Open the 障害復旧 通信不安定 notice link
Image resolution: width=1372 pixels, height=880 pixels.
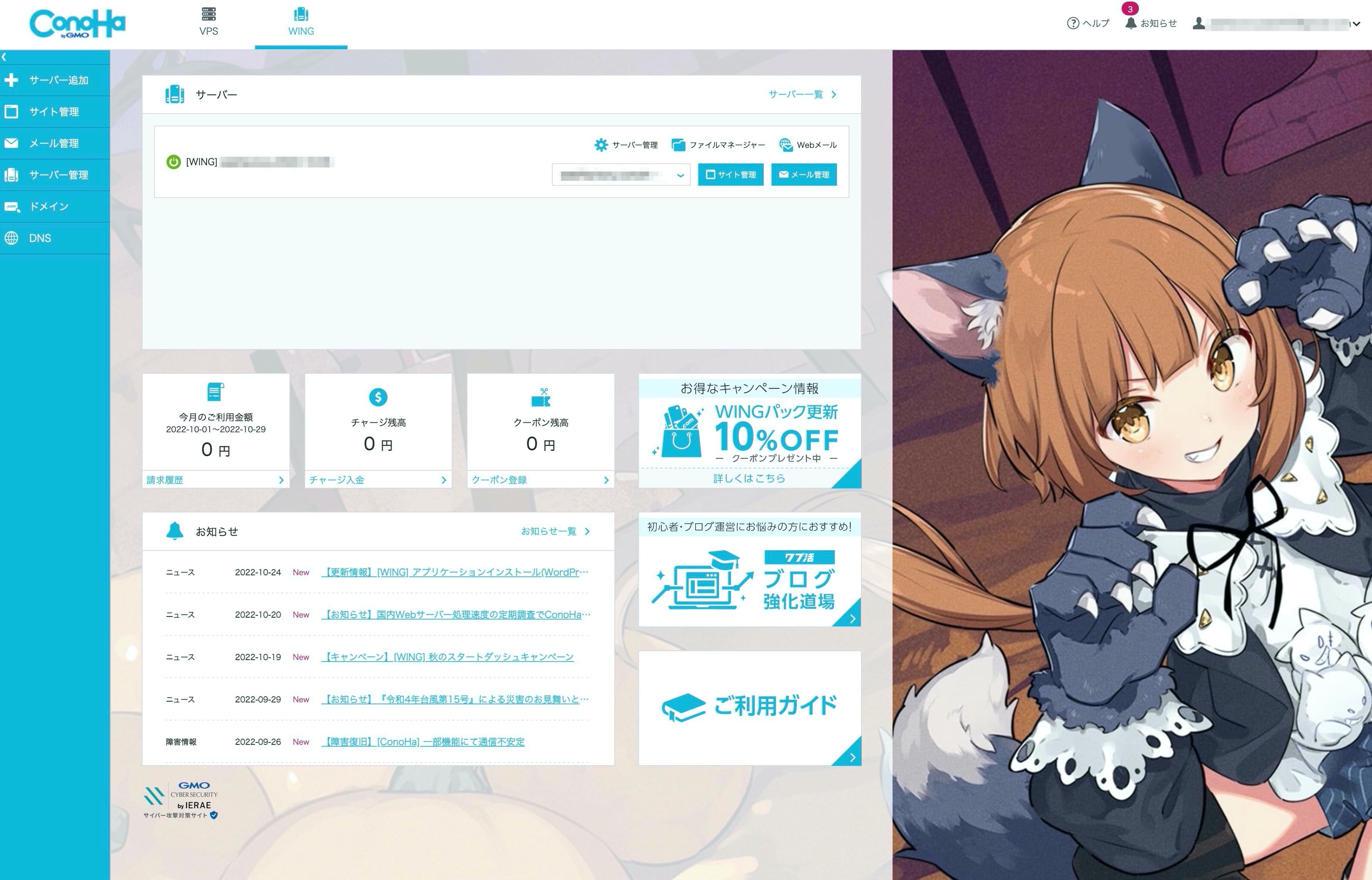point(423,742)
